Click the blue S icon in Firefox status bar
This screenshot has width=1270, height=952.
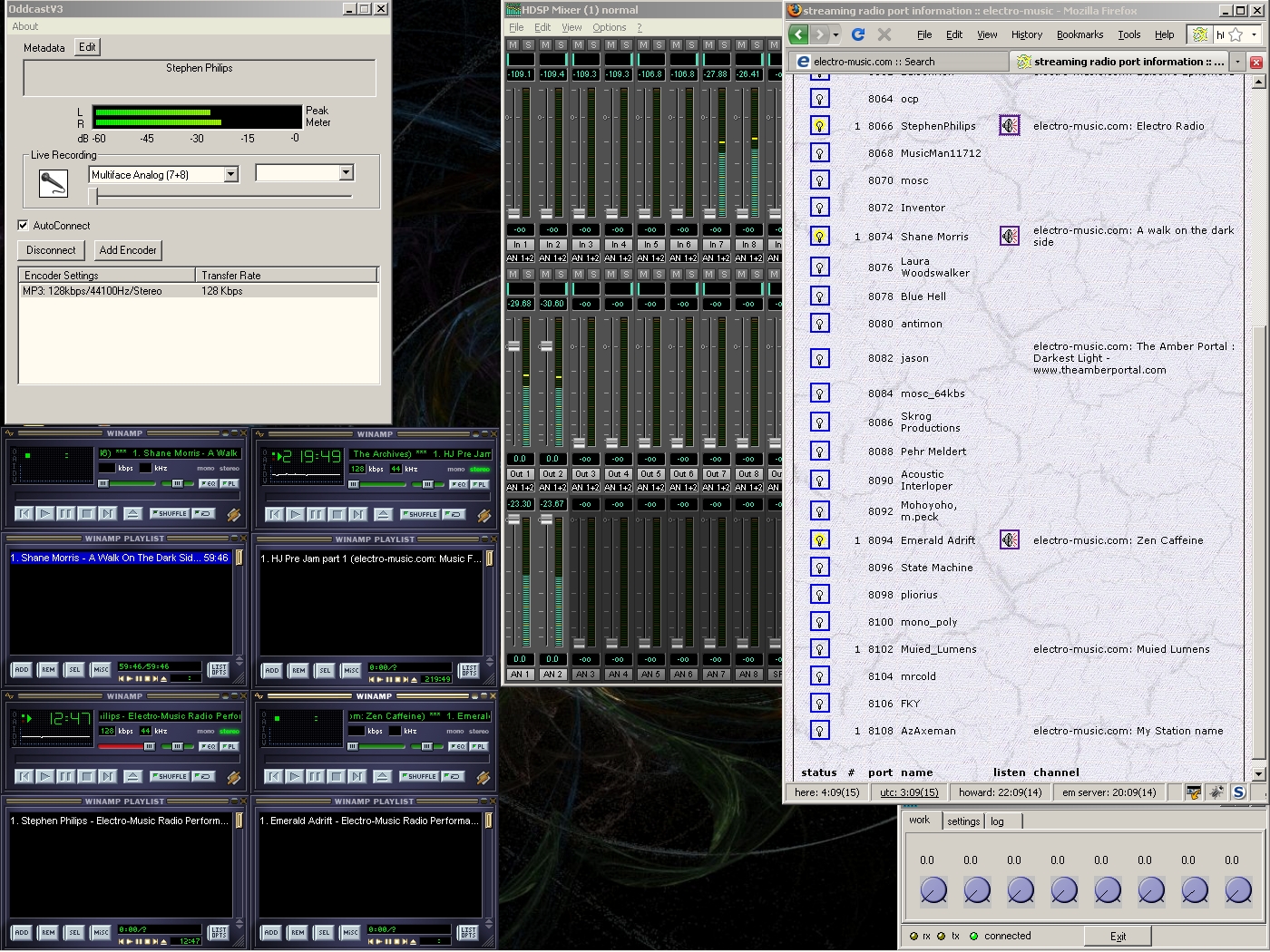[x=1238, y=792]
